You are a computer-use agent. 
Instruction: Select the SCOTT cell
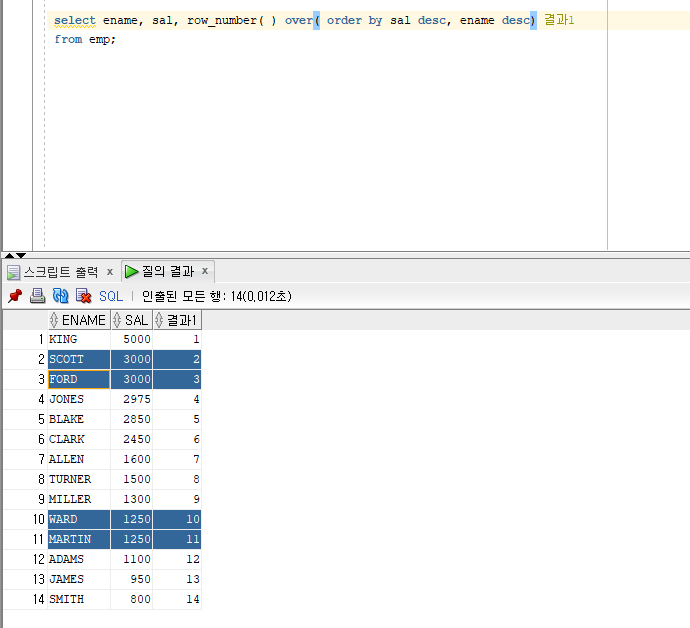tap(79, 360)
